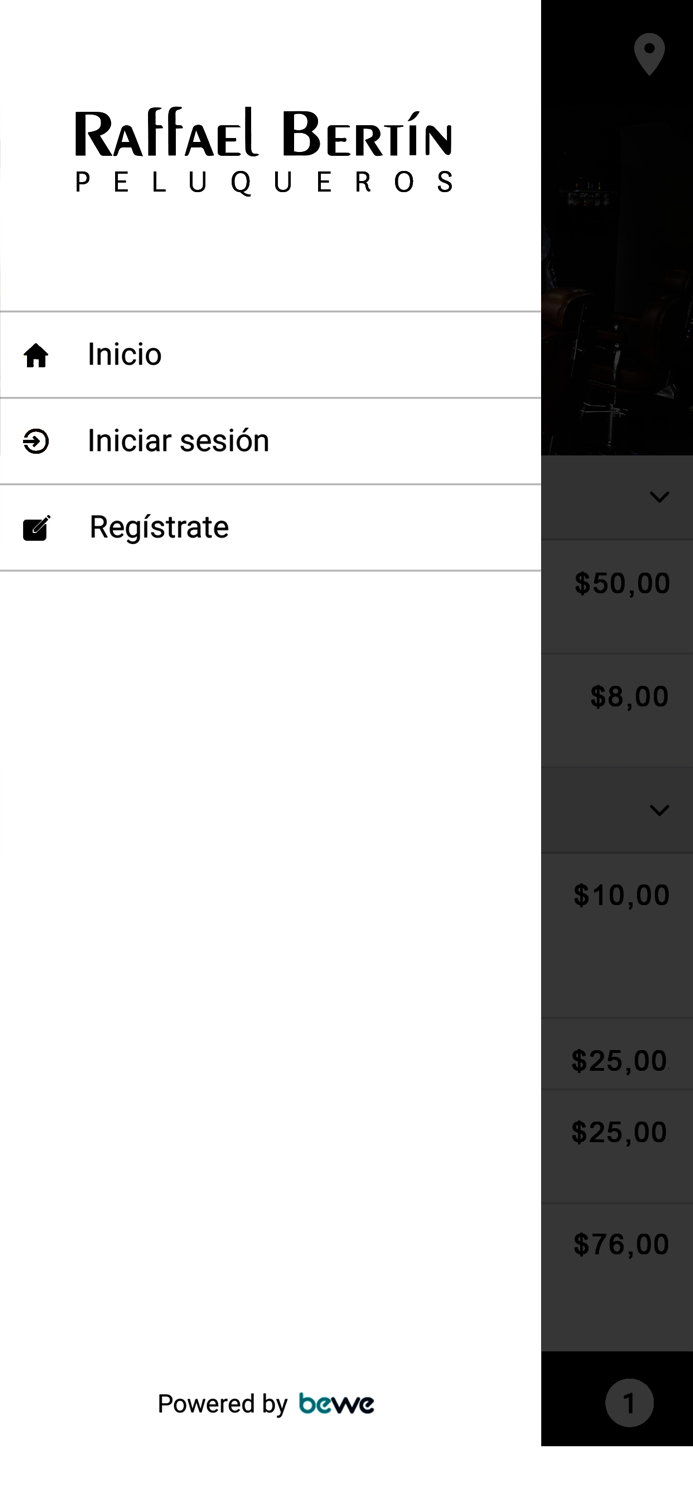Select Regístrate menu entry
Image resolution: width=693 pixels, height=1500 pixels.
[159, 527]
